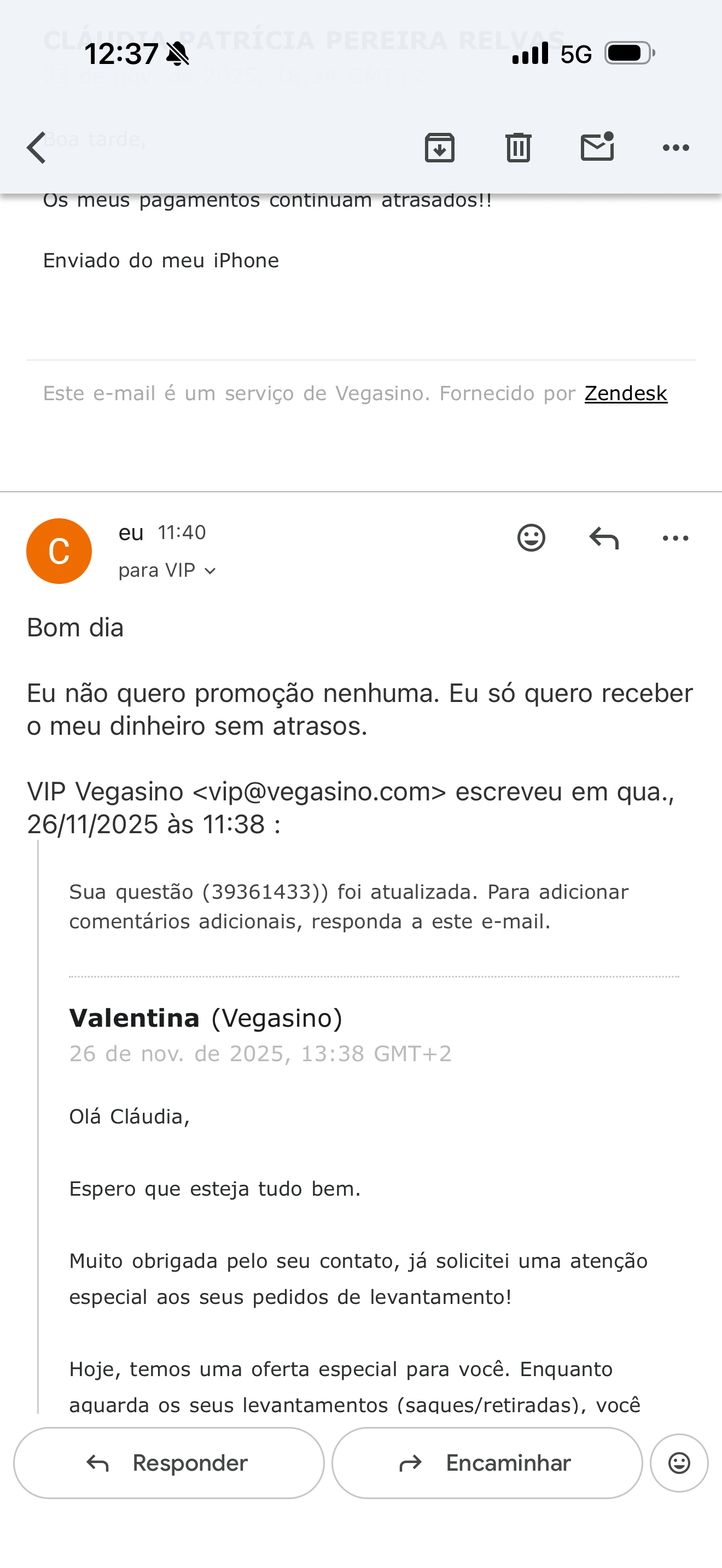Tap the sender name 'eu'

pos(131,533)
